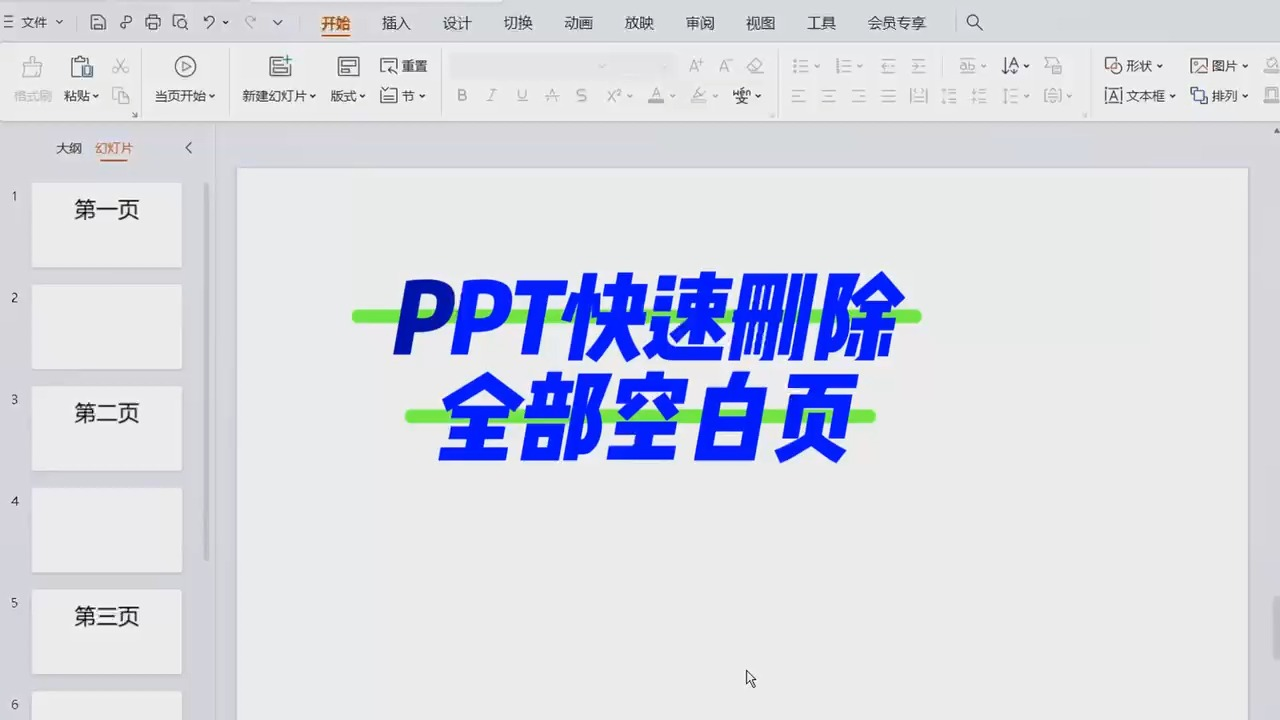Viewport: 1280px width, 720px height.
Task: Switch to the 大纲 outline panel tab
Action: [68, 148]
